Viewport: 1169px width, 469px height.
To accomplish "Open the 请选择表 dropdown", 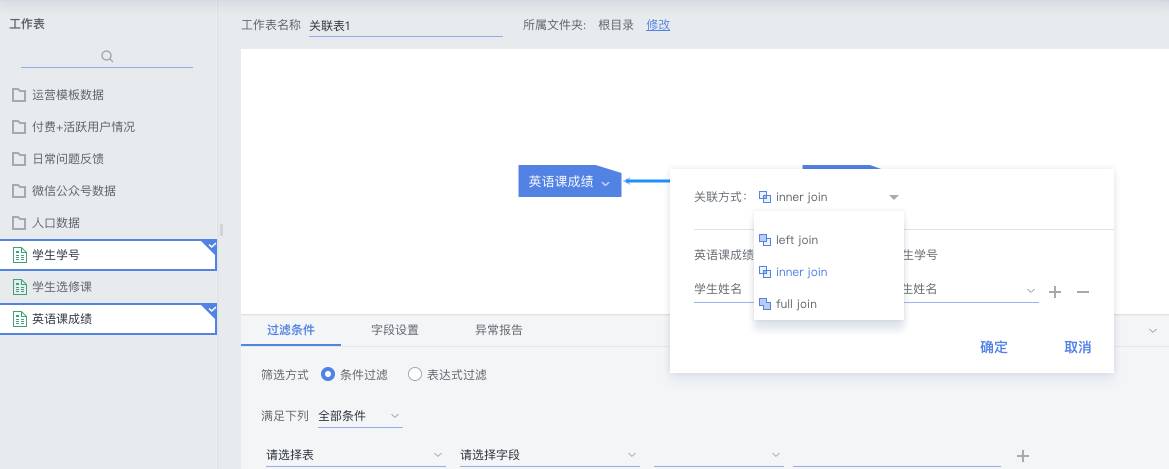I will click(x=356, y=455).
